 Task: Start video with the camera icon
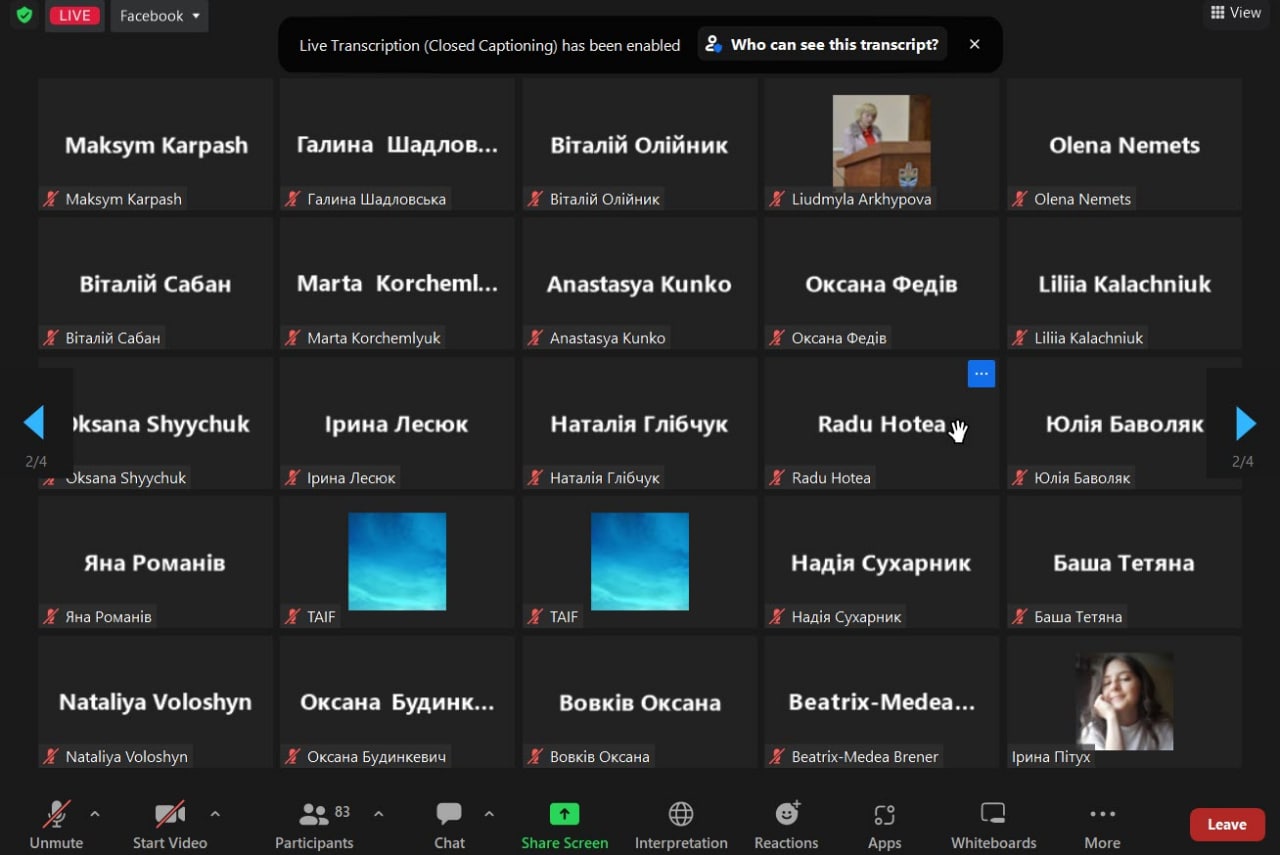coord(170,824)
